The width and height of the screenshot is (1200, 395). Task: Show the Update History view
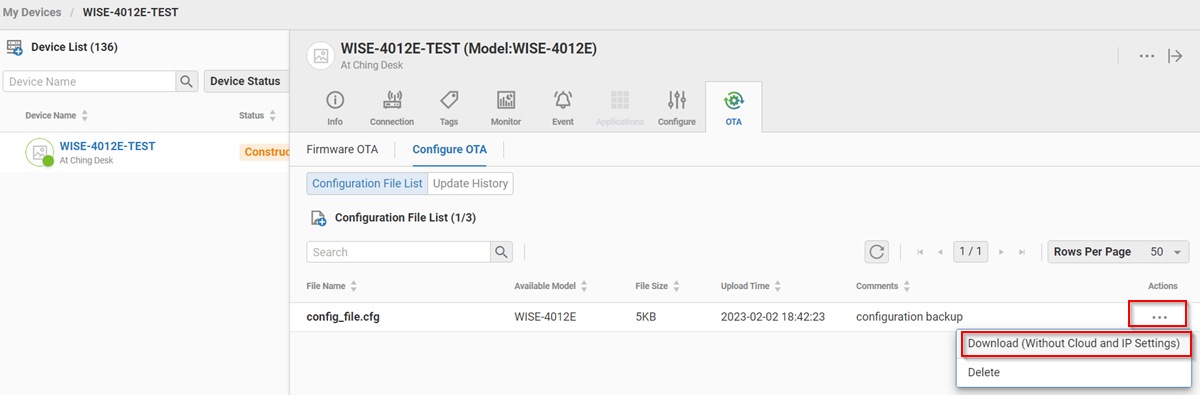tap(471, 183)
